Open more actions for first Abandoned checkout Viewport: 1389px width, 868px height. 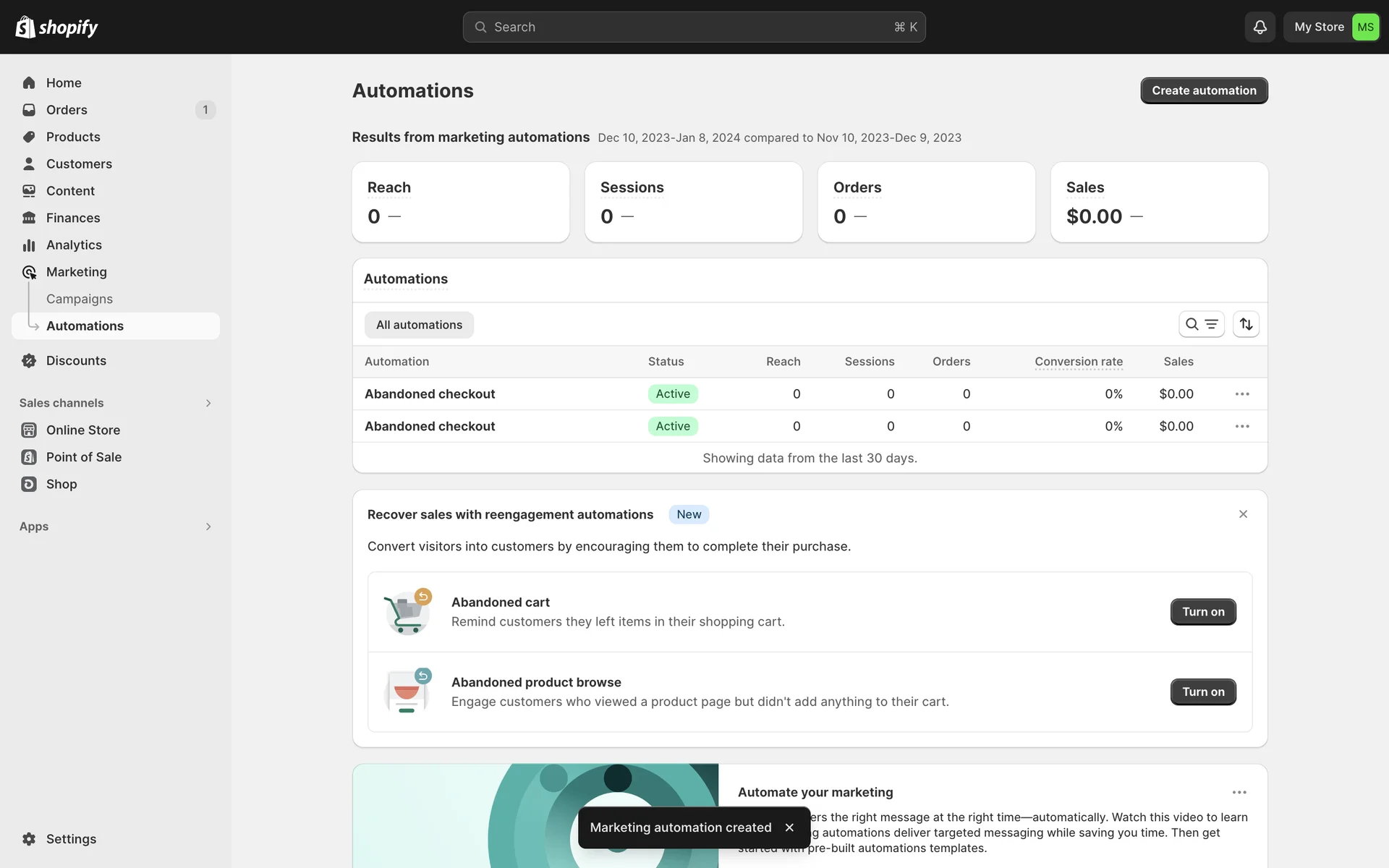[x=1242, y=394]
